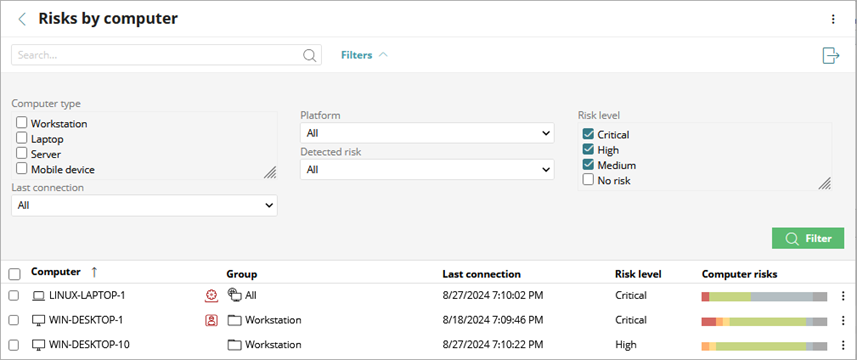Check the Laptop computer type
This screenshot has width=857, height=360.
[21, 138]
